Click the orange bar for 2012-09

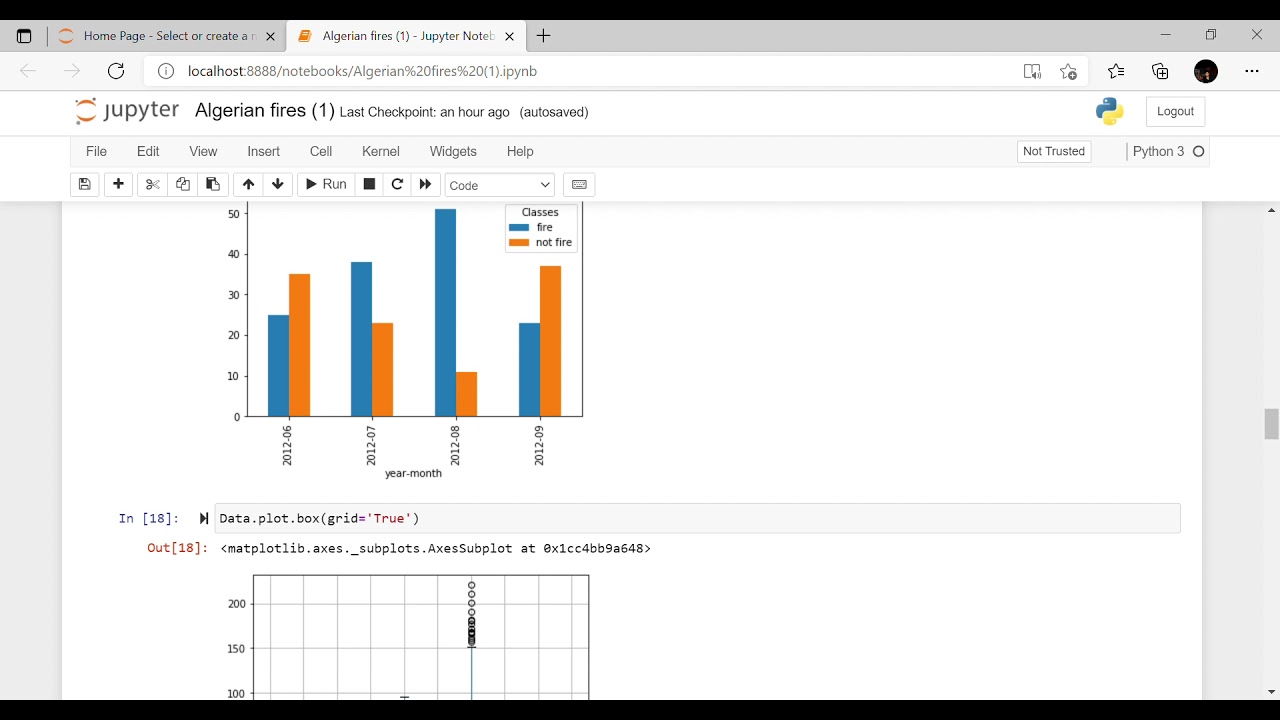click(x=550, y=341)
